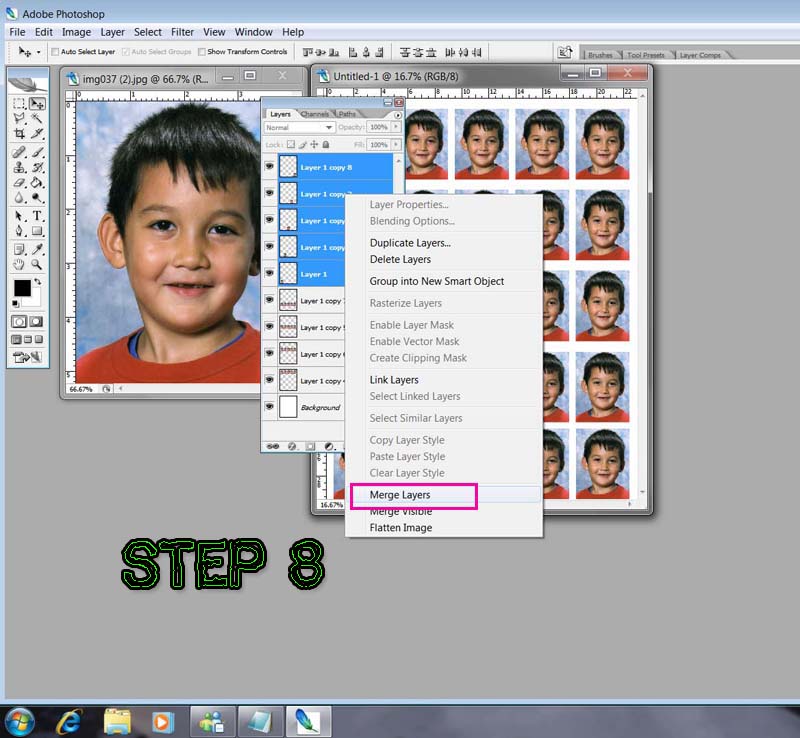Open the Layers panel flyout menu arrow
Image resolution: width=800 pixels, height=738 pixels.
click(398, 115)
